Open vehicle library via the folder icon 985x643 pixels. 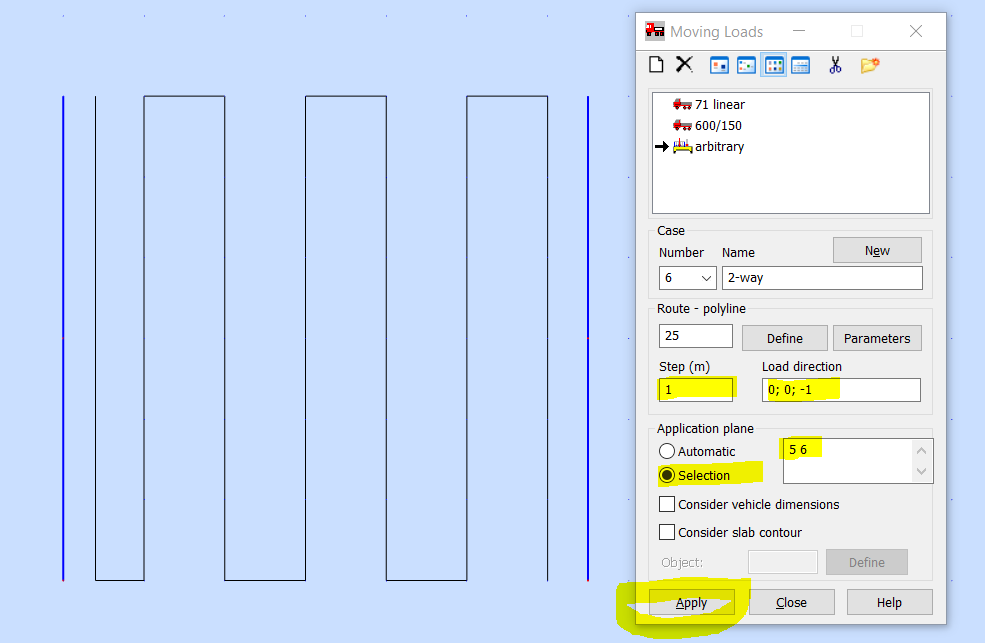(868, 64)
